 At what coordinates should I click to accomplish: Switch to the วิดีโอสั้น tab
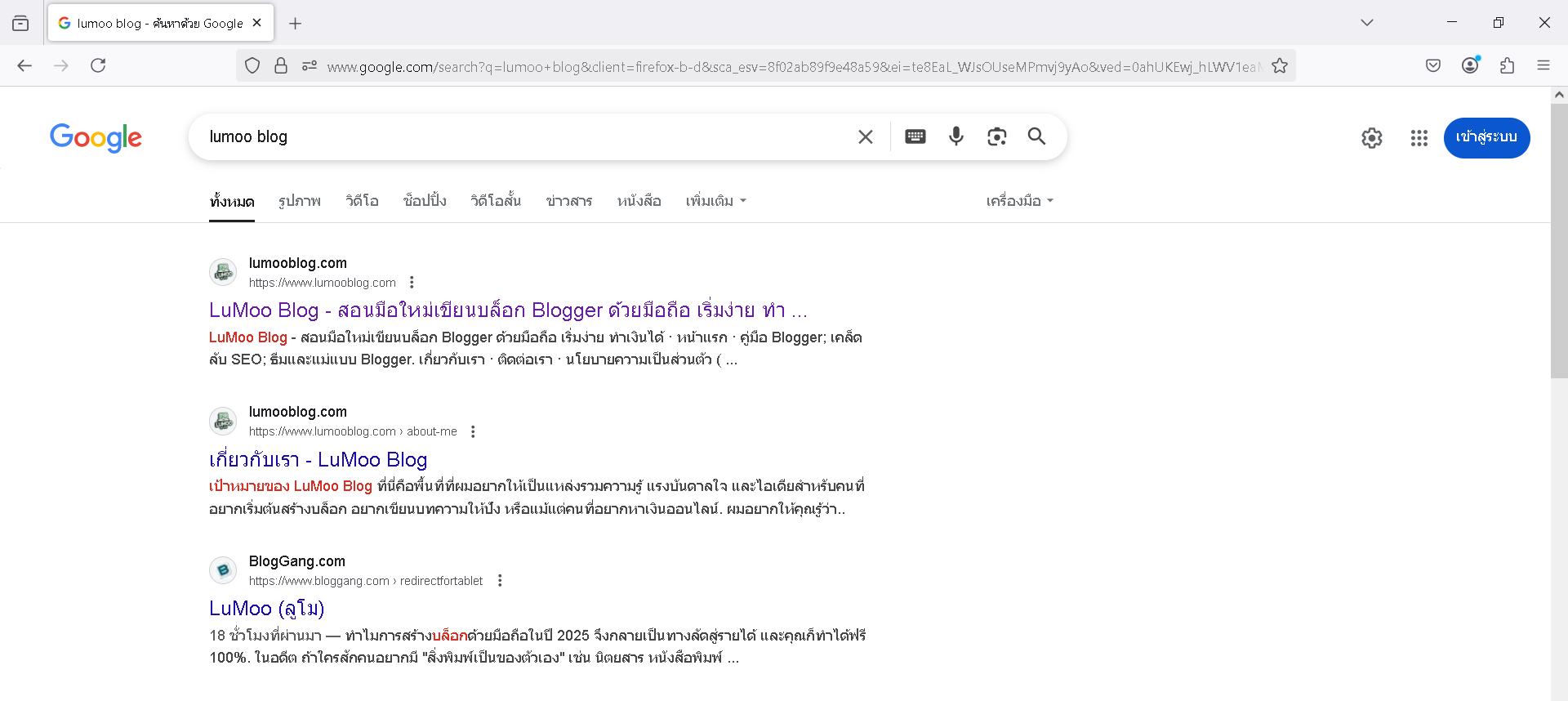[x=496, y=201]
